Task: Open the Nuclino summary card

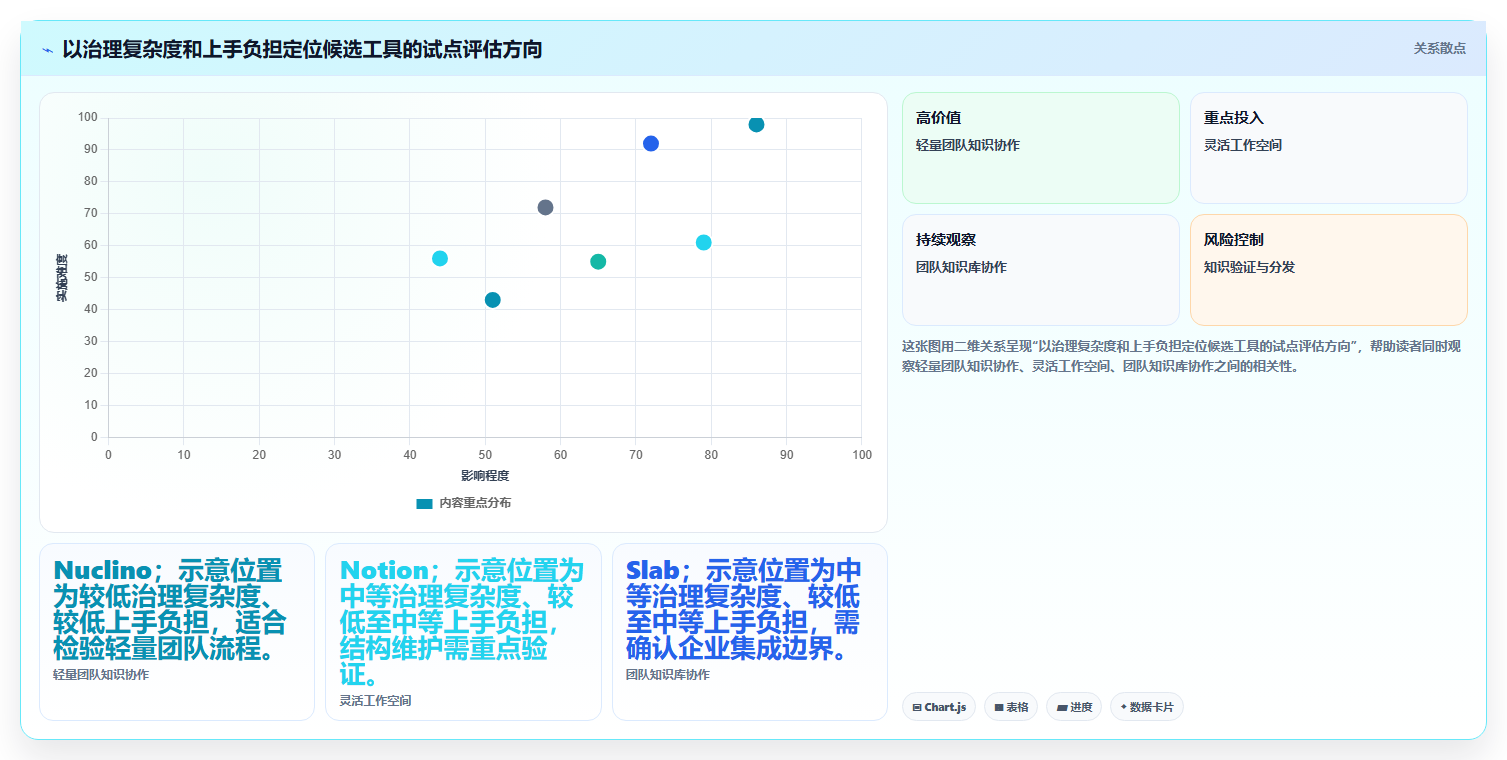Action: tap(177, 631)
